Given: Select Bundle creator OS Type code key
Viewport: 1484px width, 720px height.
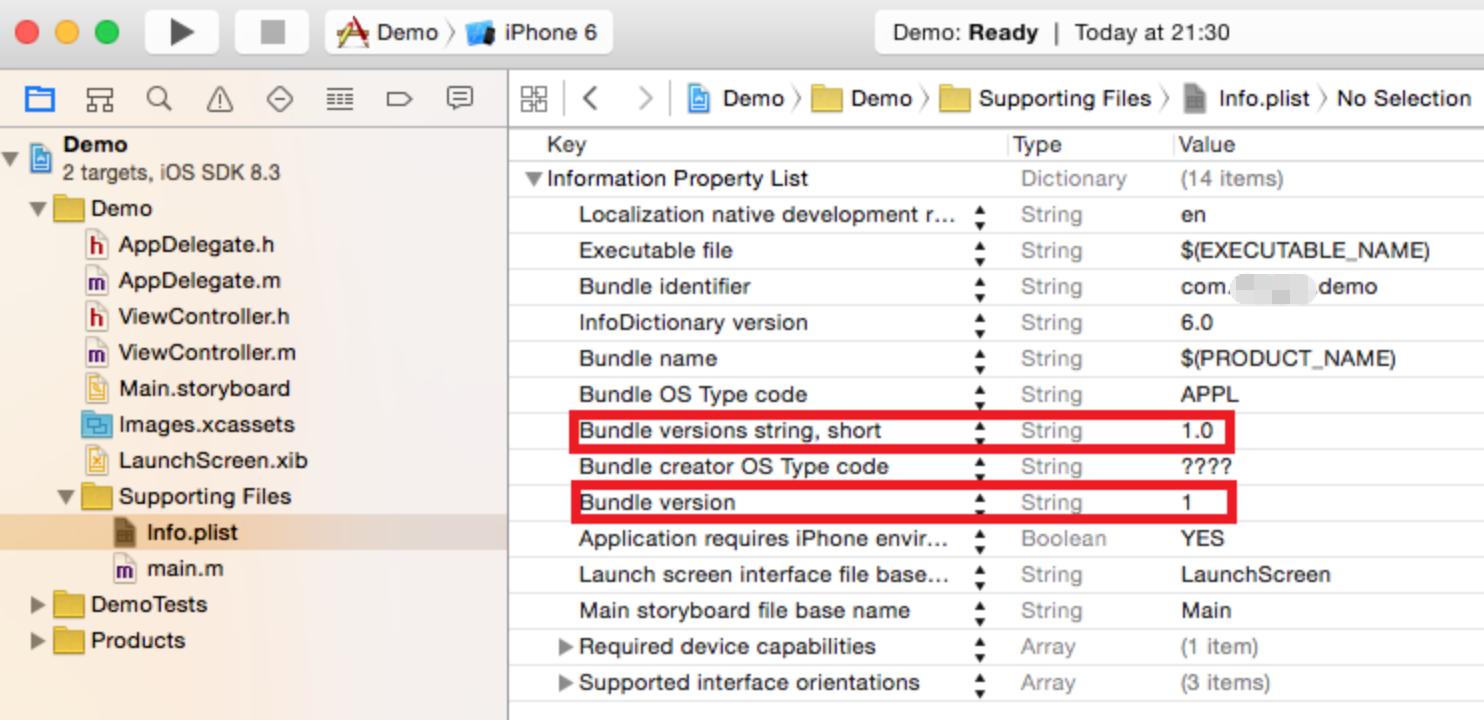Looking at the screenshot, I should 734,467.
